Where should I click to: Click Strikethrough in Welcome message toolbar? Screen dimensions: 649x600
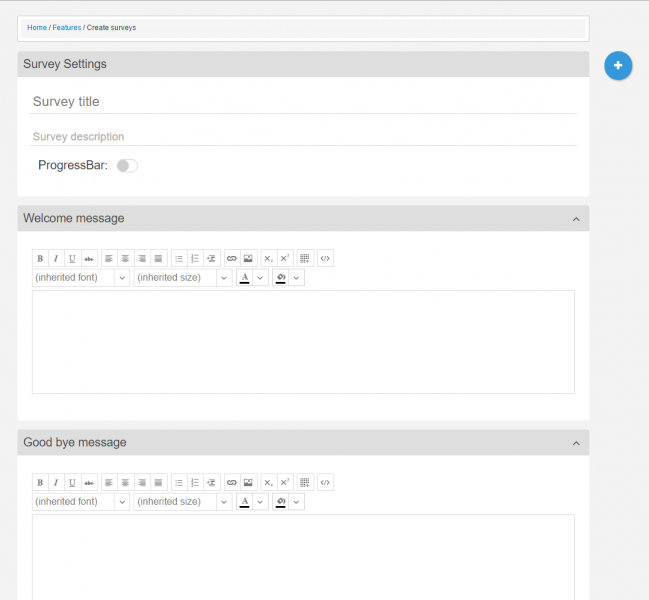(x=89, y=259)
